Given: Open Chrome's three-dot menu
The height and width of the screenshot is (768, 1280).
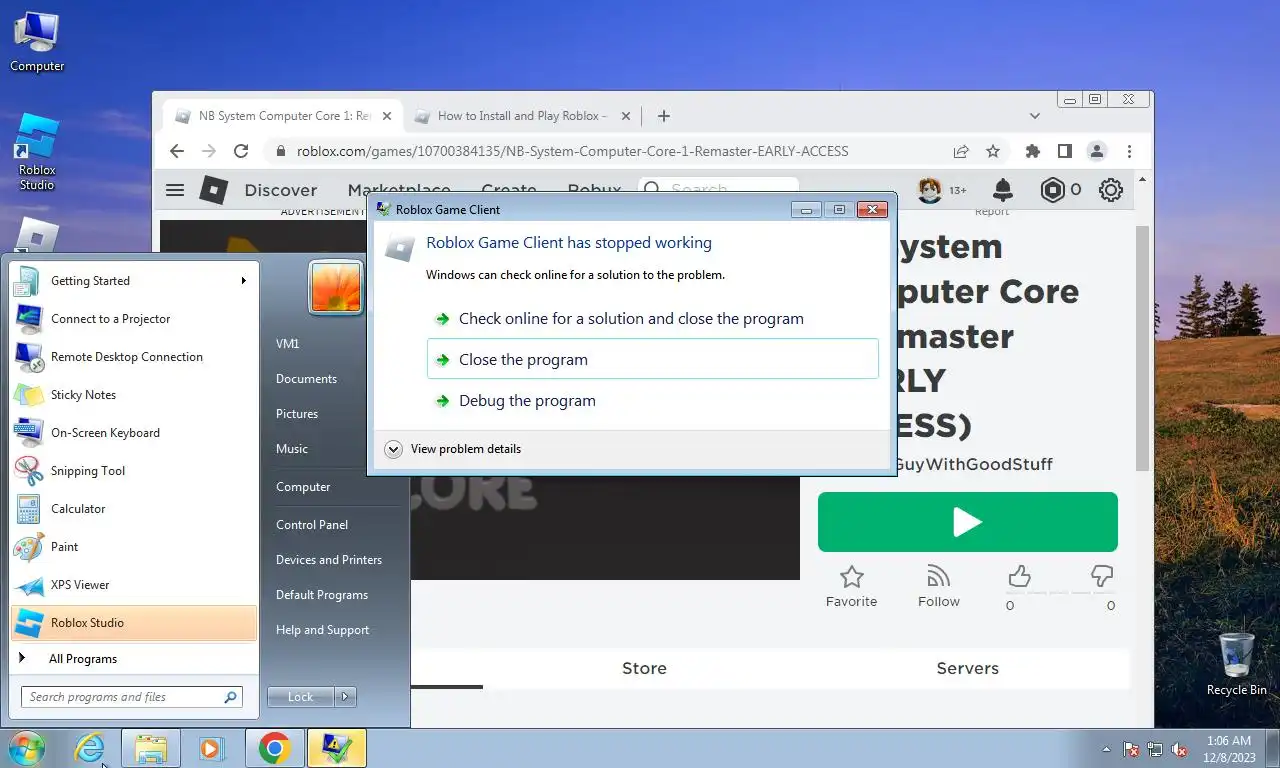Looking at the screenshot, I should tap(1129, 151).
